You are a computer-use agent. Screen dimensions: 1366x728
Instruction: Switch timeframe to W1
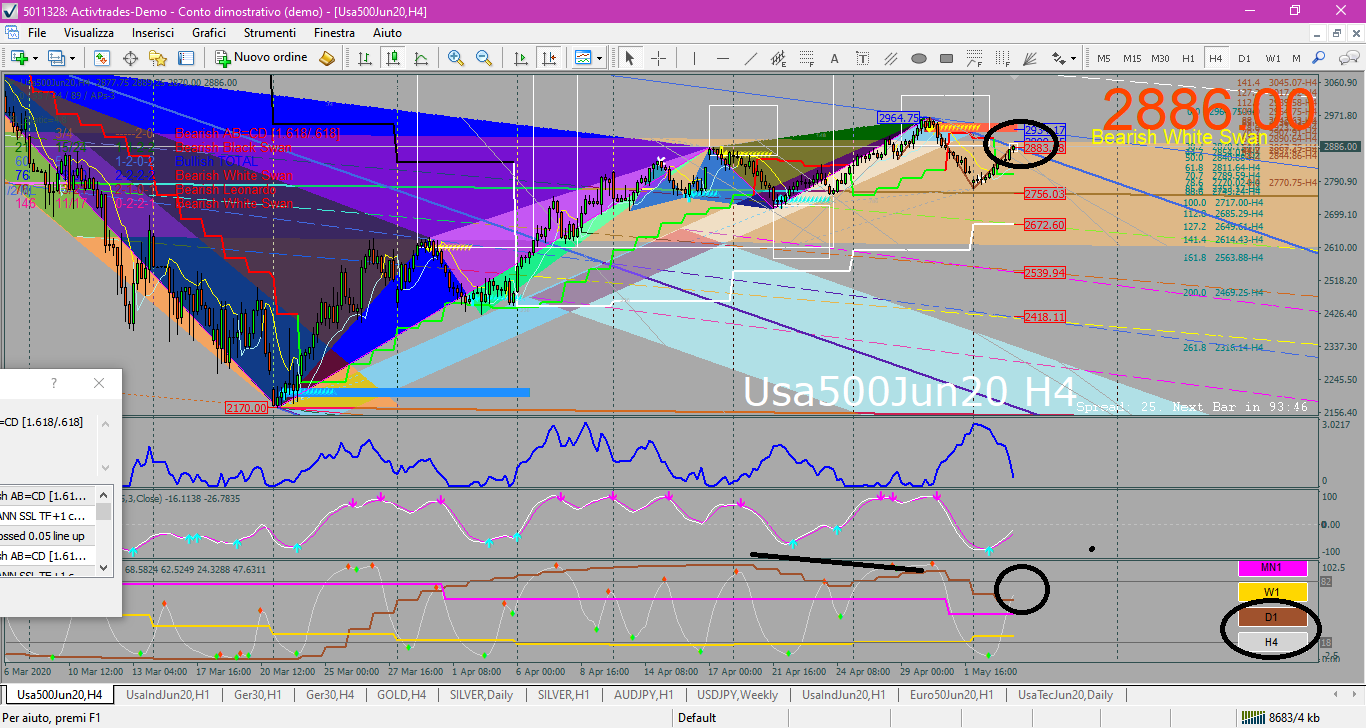[1273, 58]
